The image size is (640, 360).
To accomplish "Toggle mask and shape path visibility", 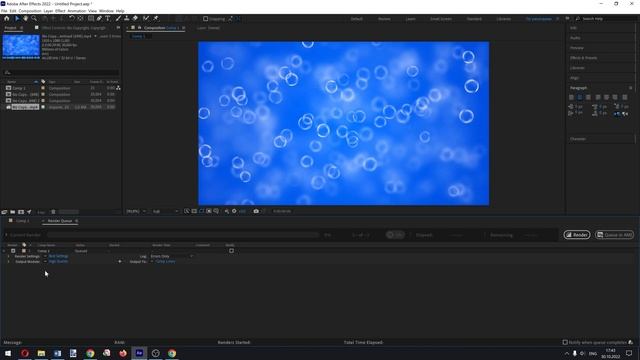I will pos(202,211).
